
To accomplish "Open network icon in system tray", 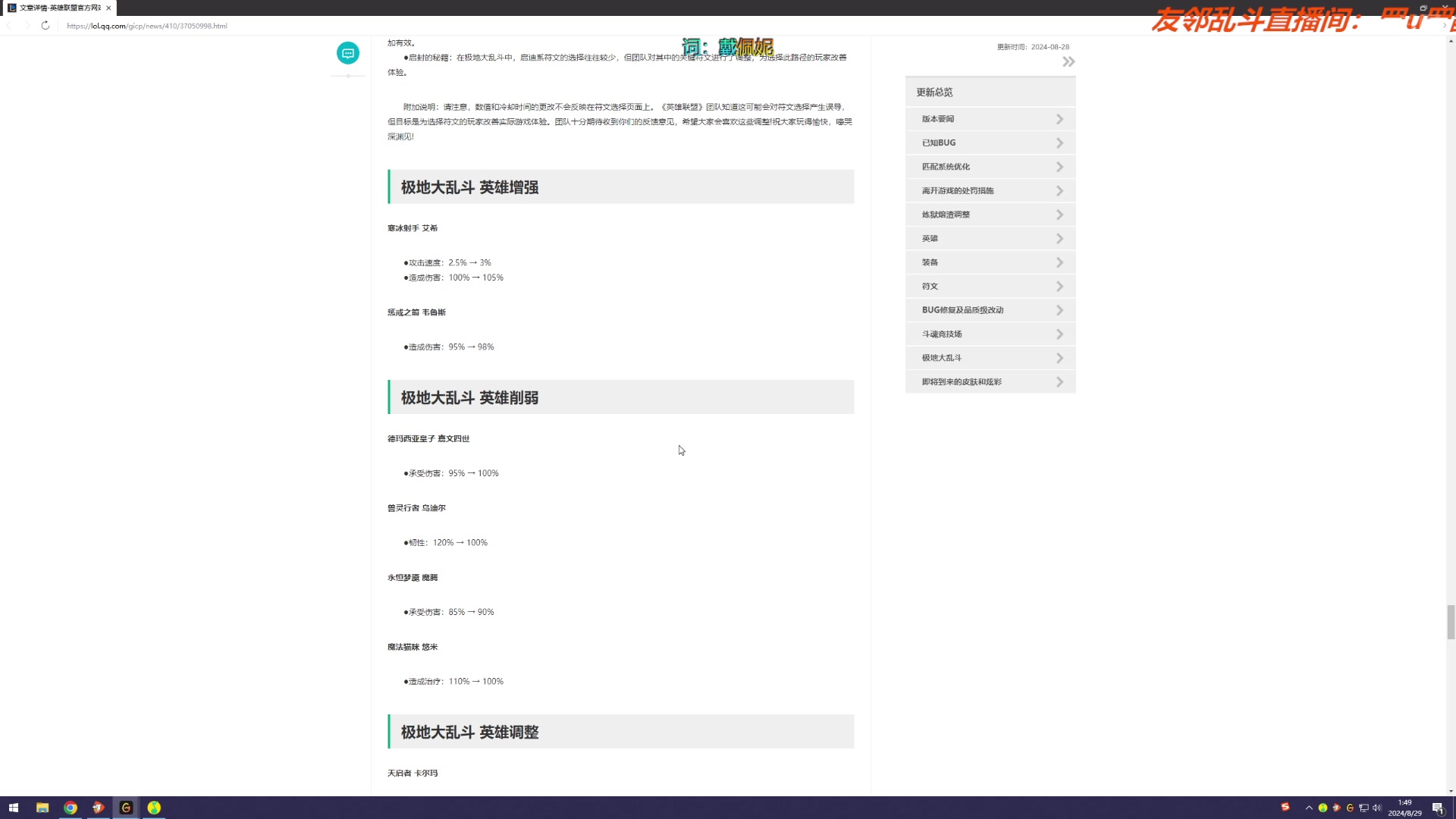I will point(1363,808).
